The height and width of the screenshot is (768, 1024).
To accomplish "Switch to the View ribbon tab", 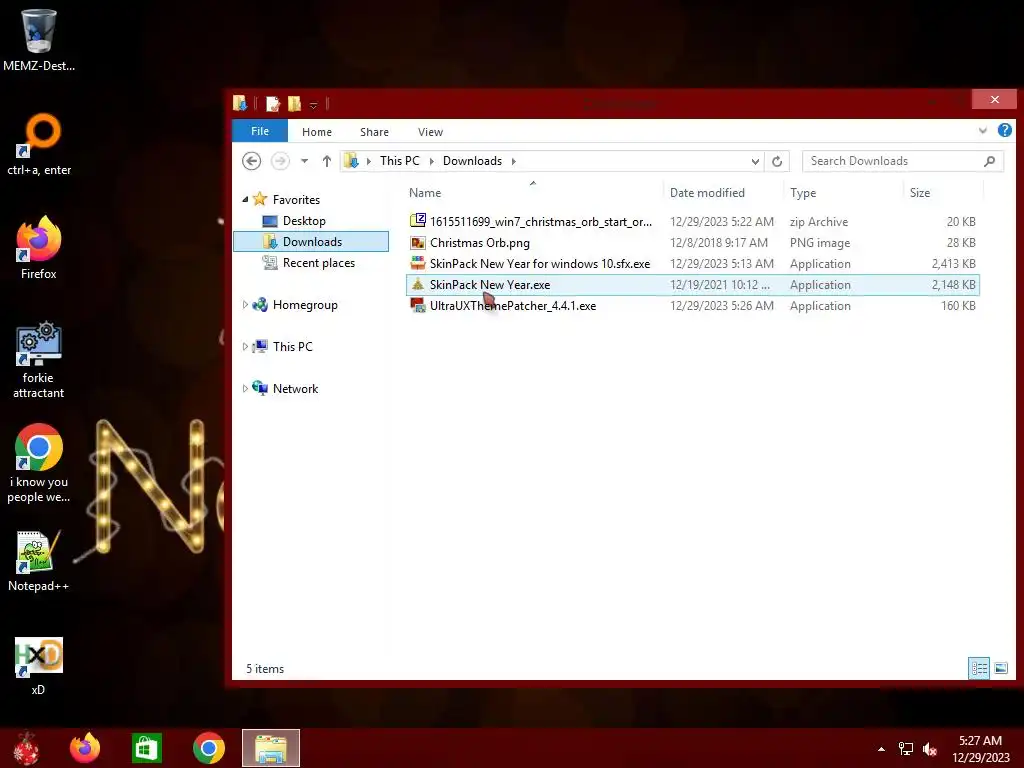I will coord(430,132).
